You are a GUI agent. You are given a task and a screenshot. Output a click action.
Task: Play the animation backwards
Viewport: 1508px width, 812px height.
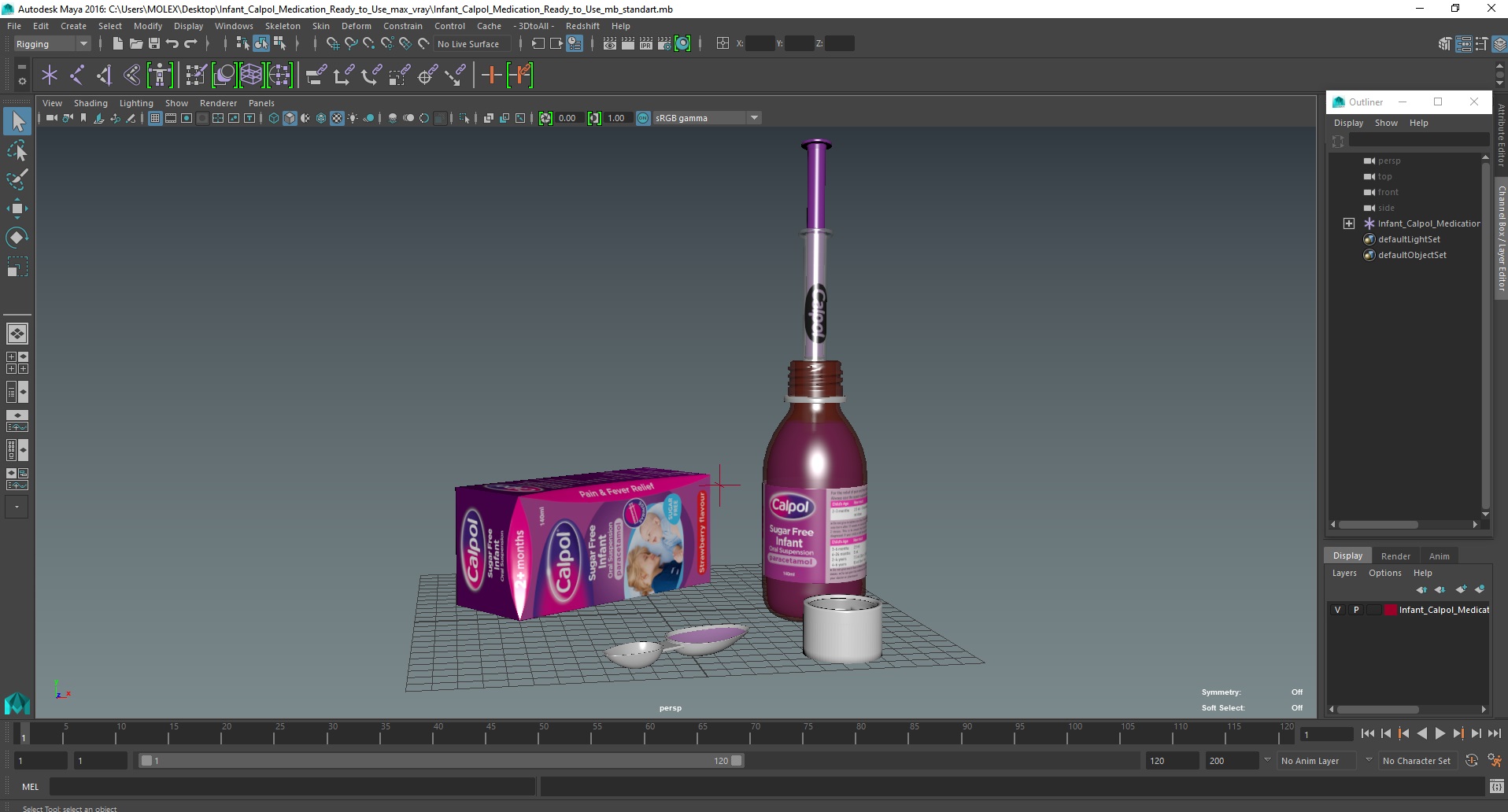click(x=1421, y=733)
